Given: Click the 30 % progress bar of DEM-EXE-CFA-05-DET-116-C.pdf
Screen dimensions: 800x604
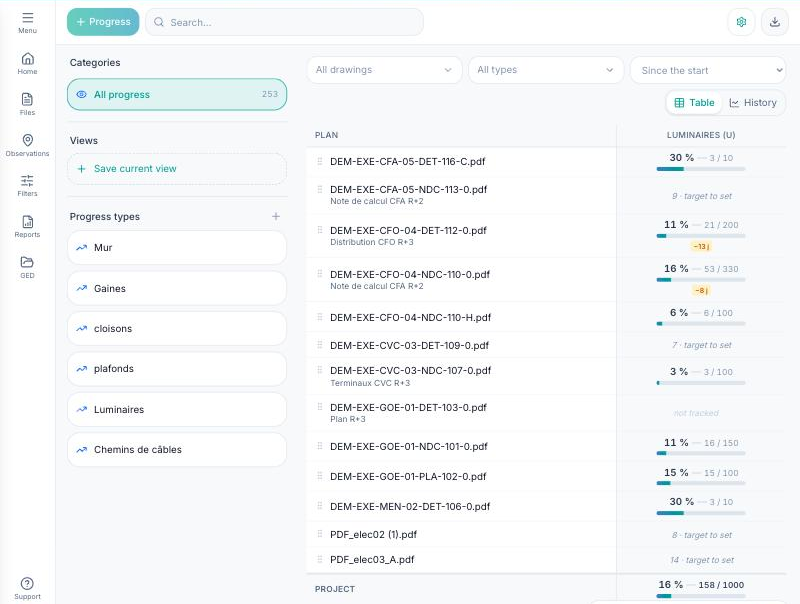Looking at the screenshot, I should tap(701, 169).
